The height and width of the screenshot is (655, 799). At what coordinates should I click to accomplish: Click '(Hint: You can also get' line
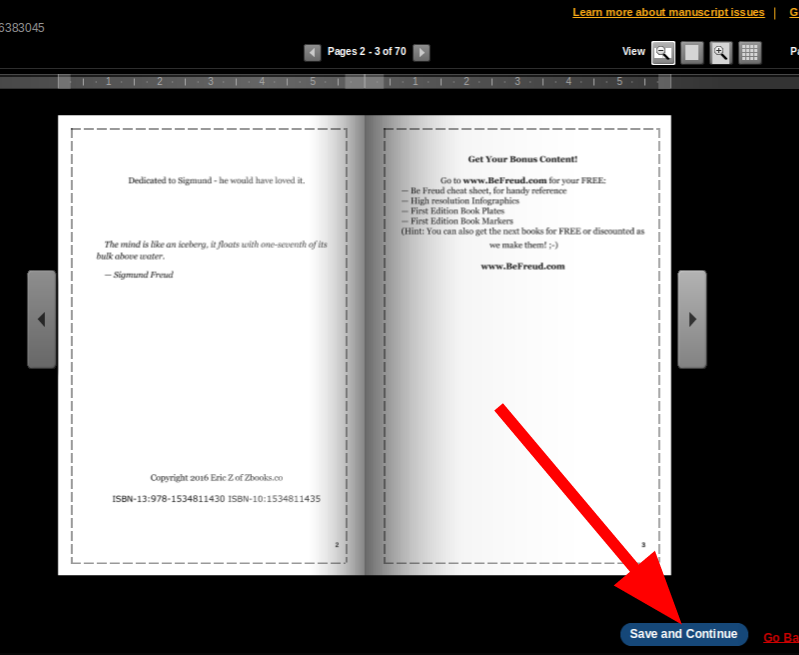click(x=523, y=231)
